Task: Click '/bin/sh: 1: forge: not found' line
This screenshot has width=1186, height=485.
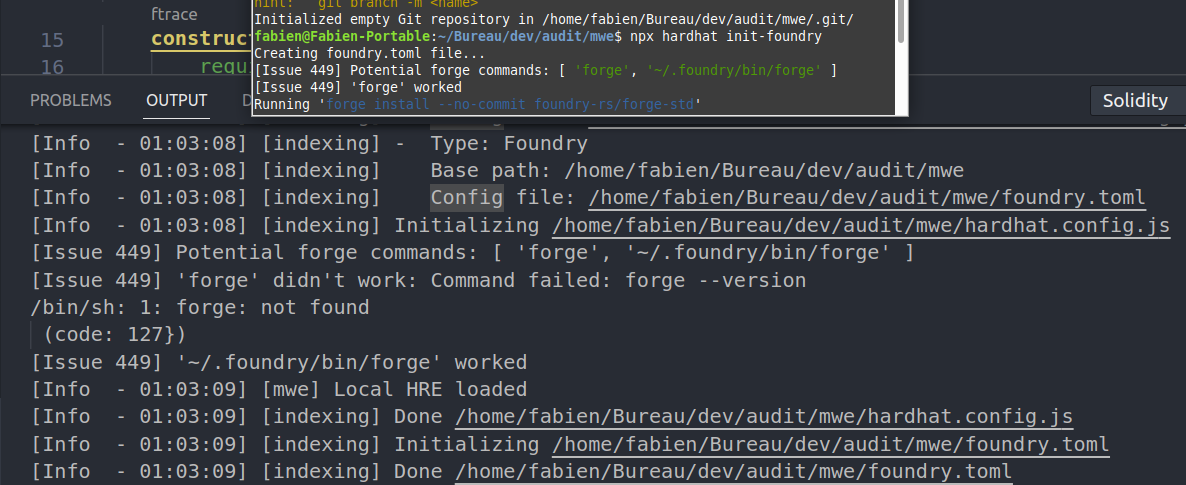Action: coord(200,308)
